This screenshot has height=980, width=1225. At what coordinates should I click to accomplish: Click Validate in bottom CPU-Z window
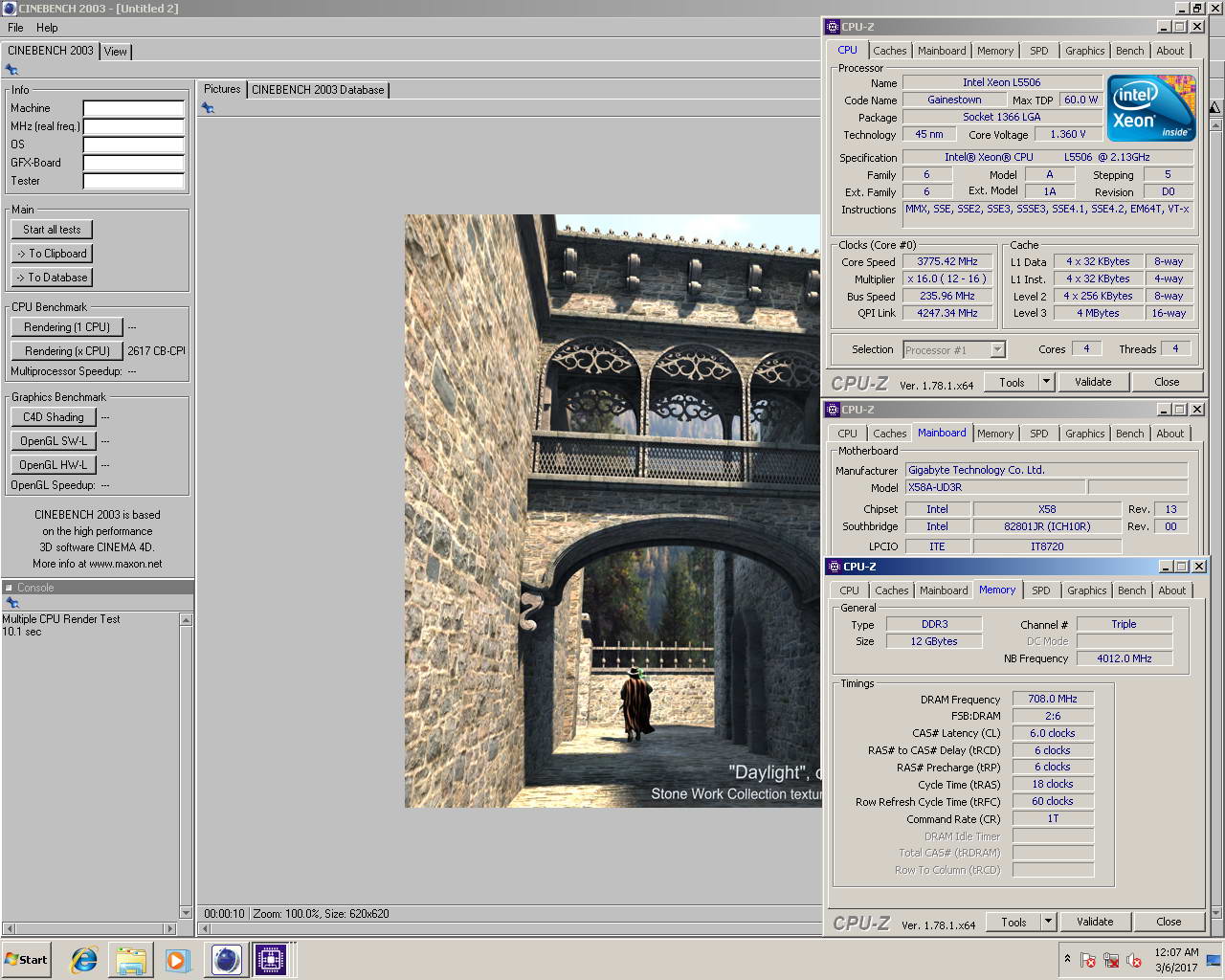click(x=1095, y=922)
